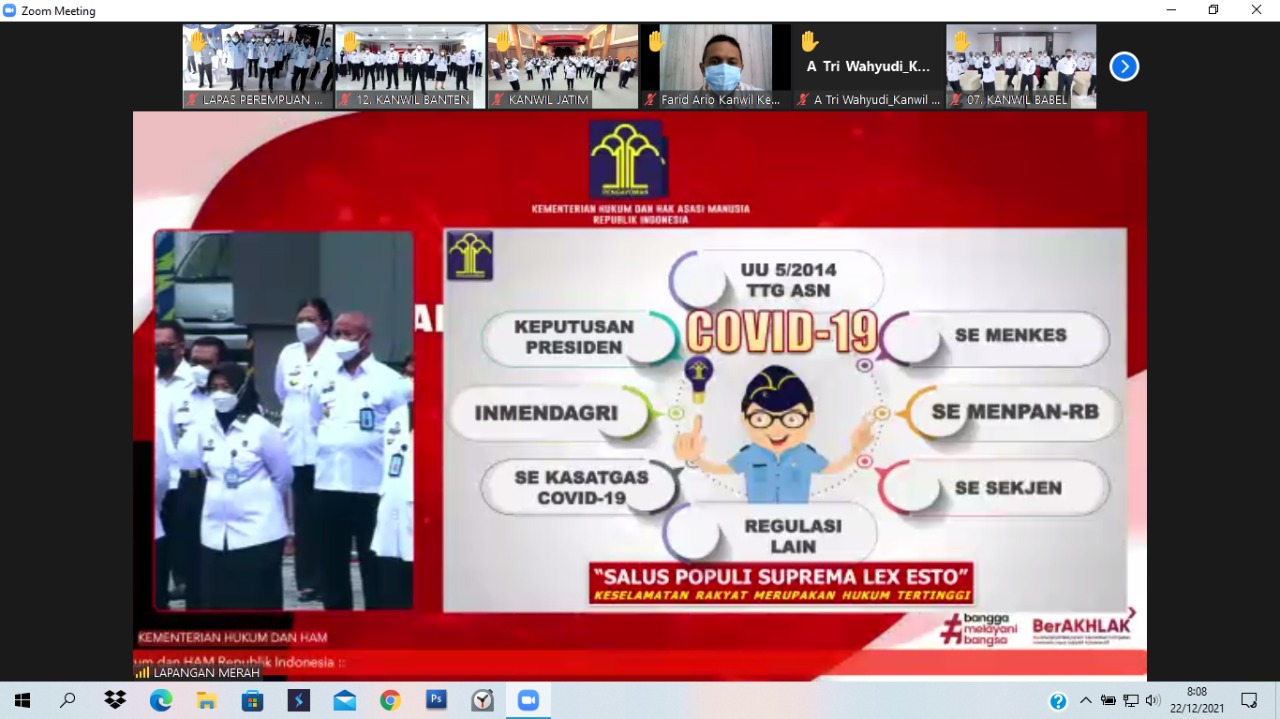Click the taskbar clock showing 8:08
Image resolution: width=1280 pixels, height=719 pixels.
(x=1197, y=700)
